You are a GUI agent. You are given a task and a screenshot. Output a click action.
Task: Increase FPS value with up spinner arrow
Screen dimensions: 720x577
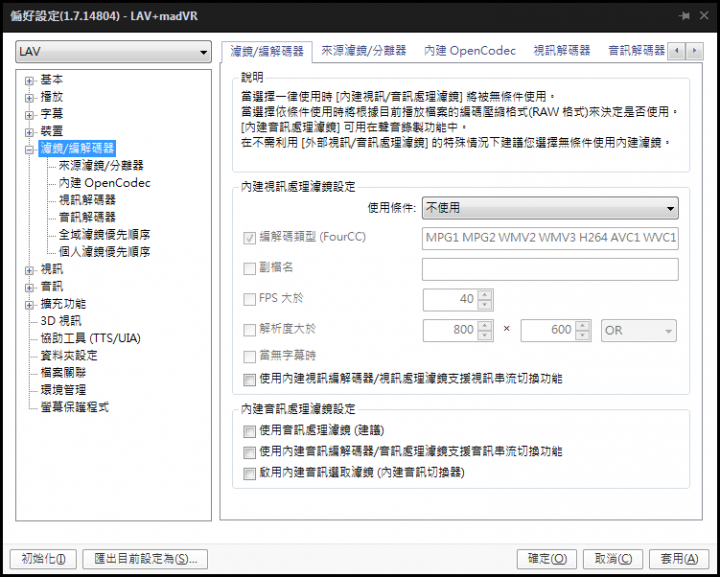point(485,295)
